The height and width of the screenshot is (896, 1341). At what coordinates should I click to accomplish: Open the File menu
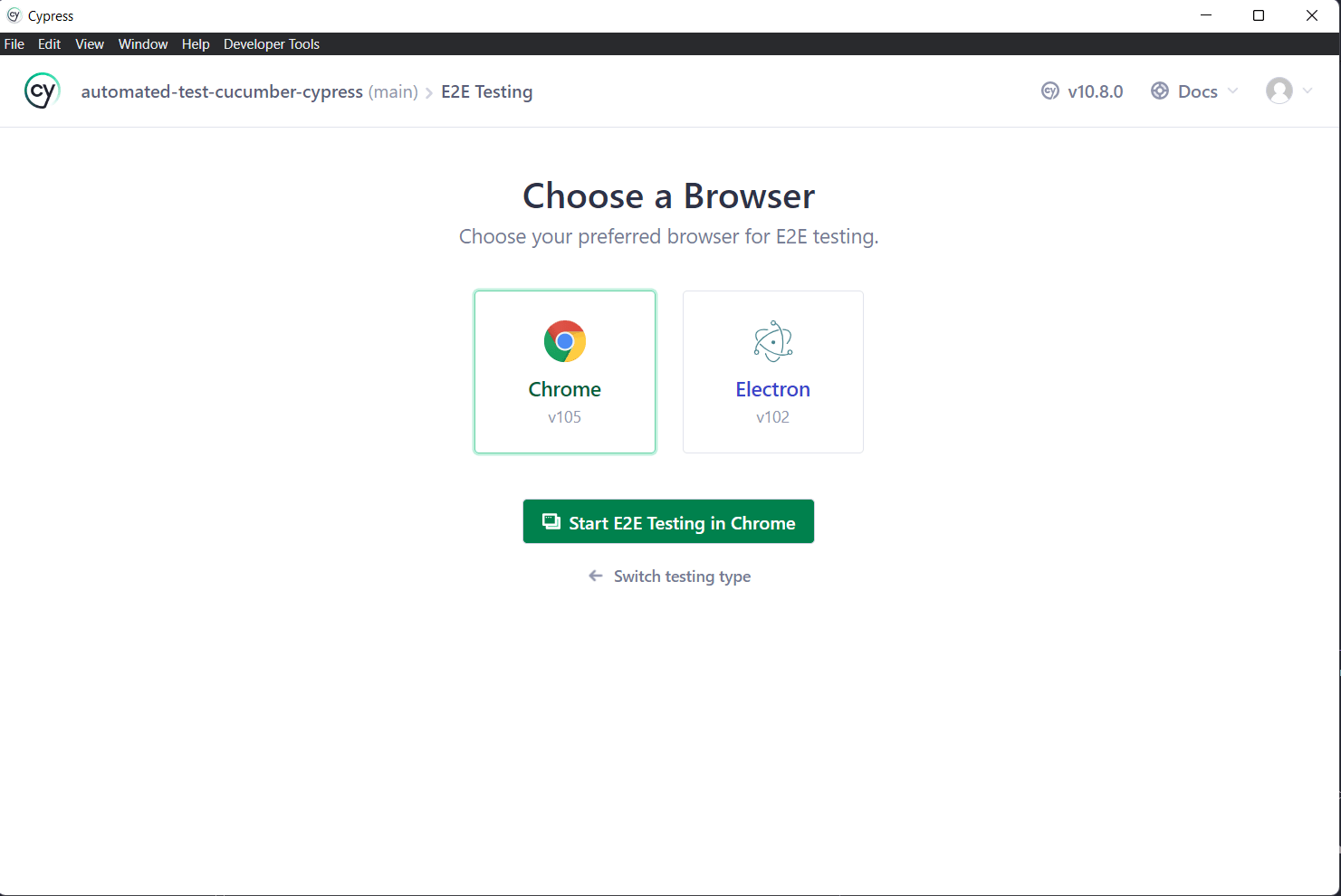tap(14, 43)
